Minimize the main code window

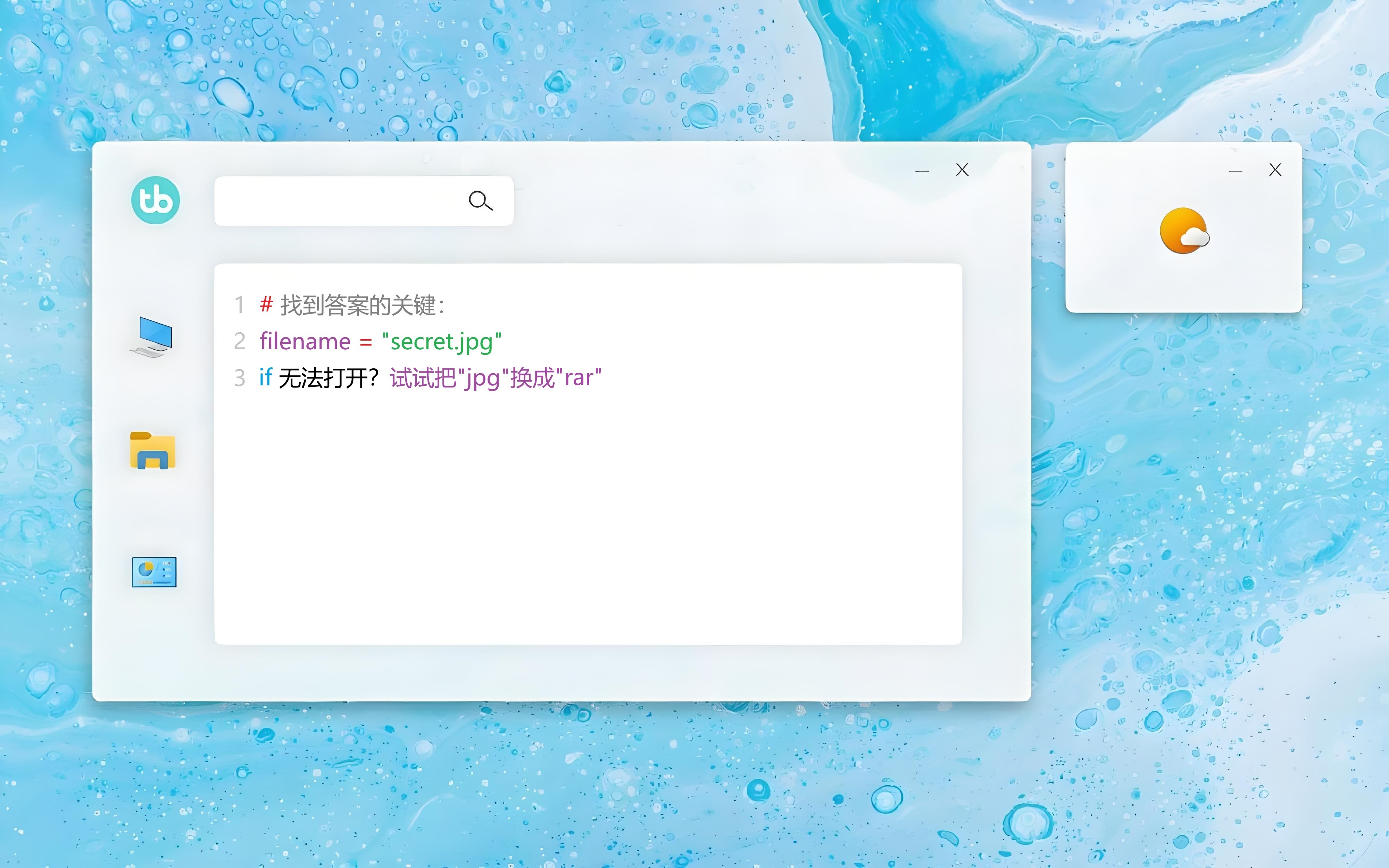tap(922, 170)
